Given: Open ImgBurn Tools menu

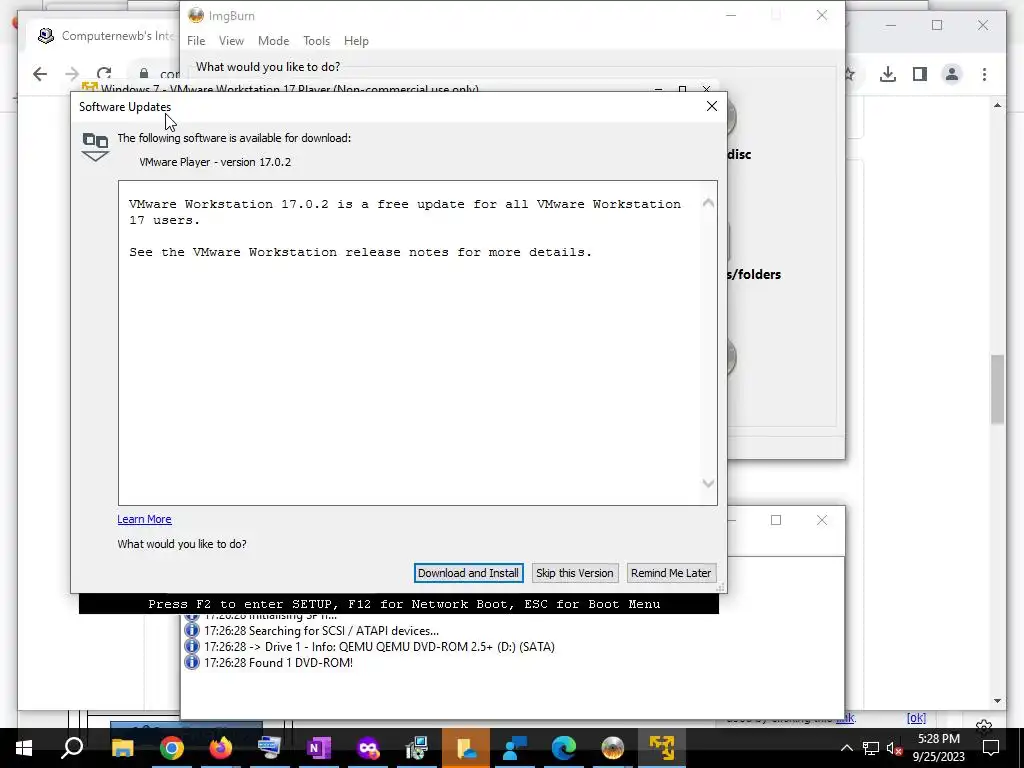Looking at the screenshot, I should pos(316,40).
